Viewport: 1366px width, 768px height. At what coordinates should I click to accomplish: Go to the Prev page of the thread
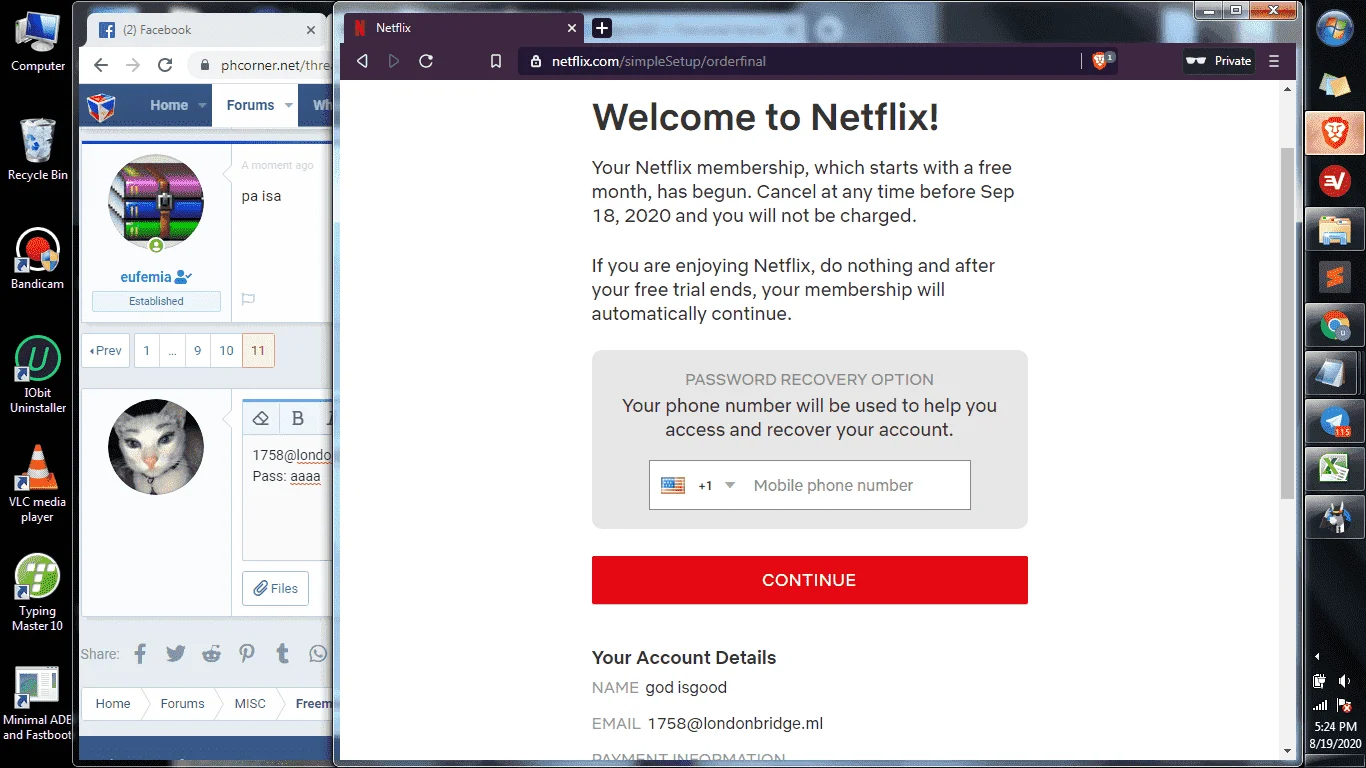[106, 351]
